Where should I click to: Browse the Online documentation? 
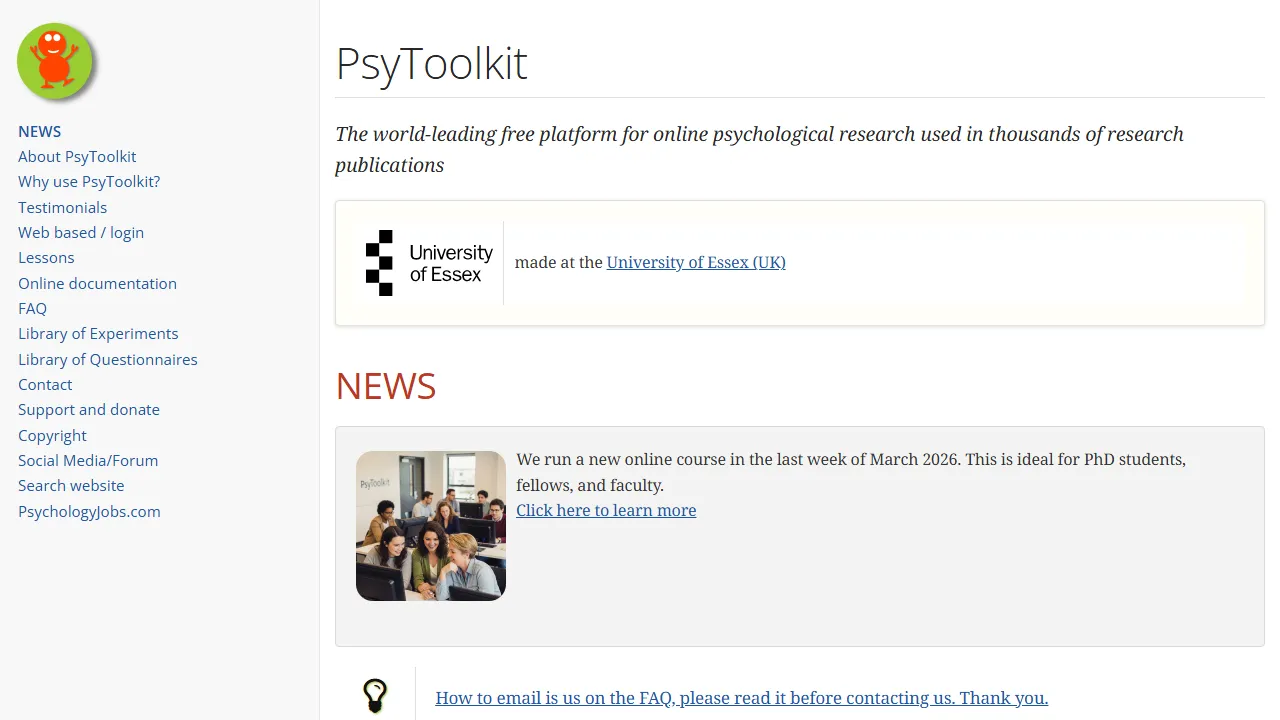[x=97, y=283]
